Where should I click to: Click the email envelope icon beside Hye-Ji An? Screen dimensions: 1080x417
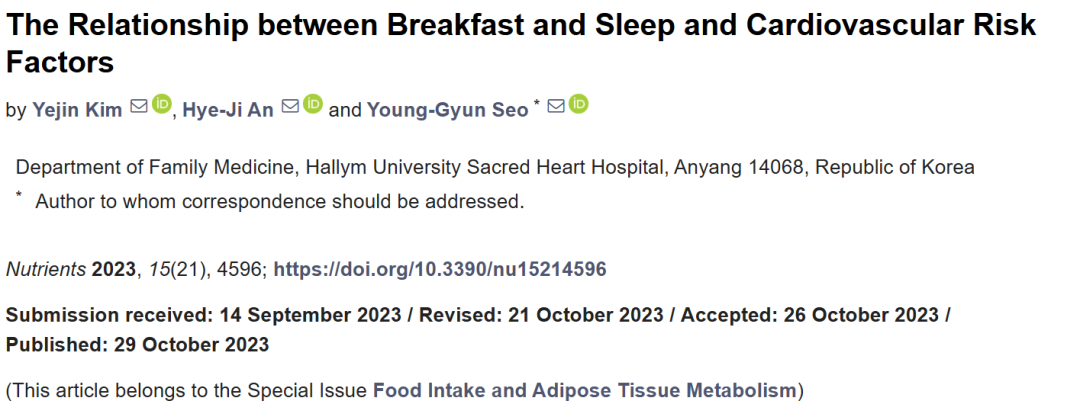291,107
